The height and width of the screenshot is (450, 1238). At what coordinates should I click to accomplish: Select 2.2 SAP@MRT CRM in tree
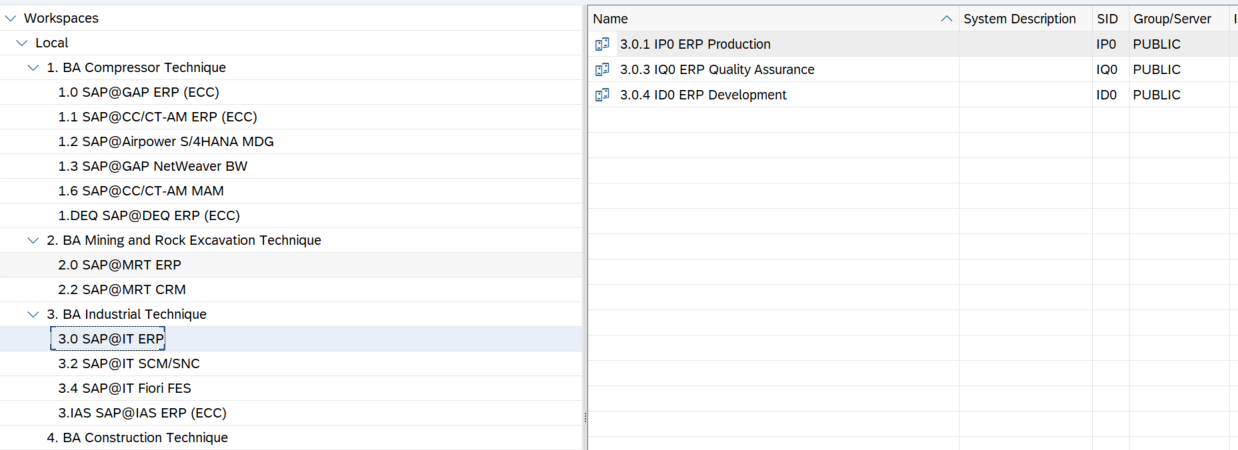[122, 290]
